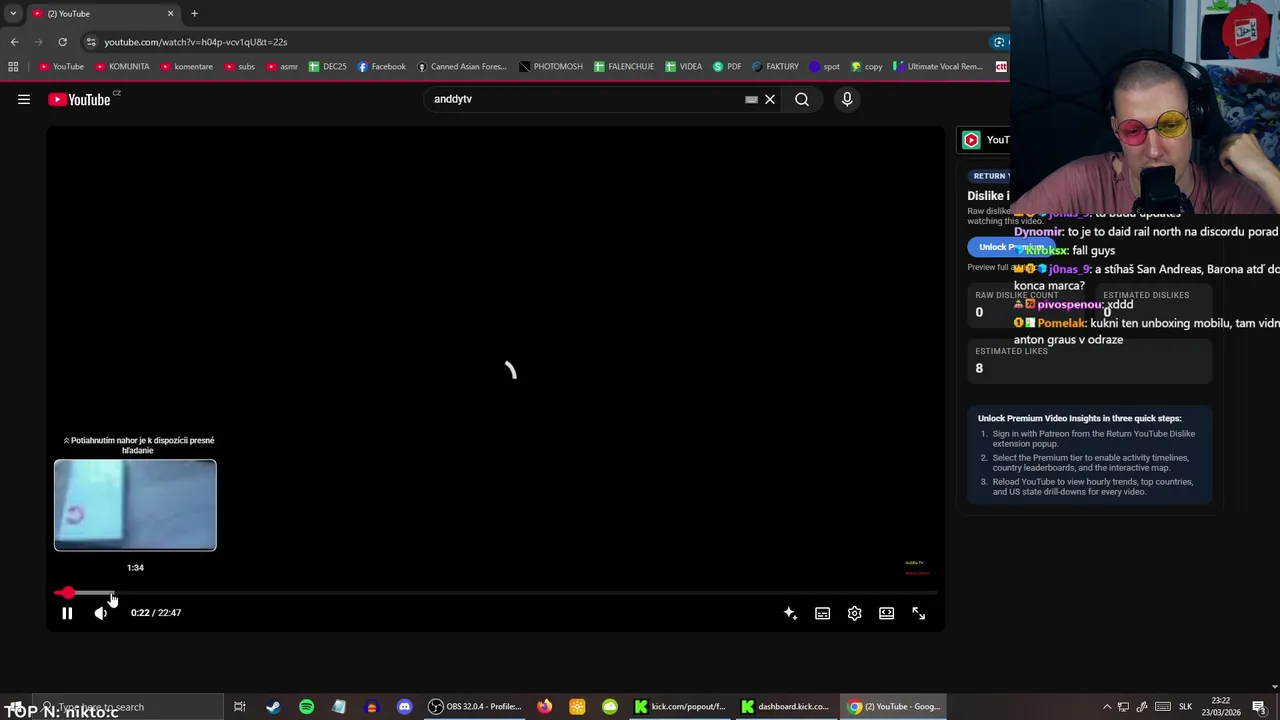Open the asmr bookmark
The height and width of the screenshot is (720, 1280).
pyautogui.click(x=282, y=67)
